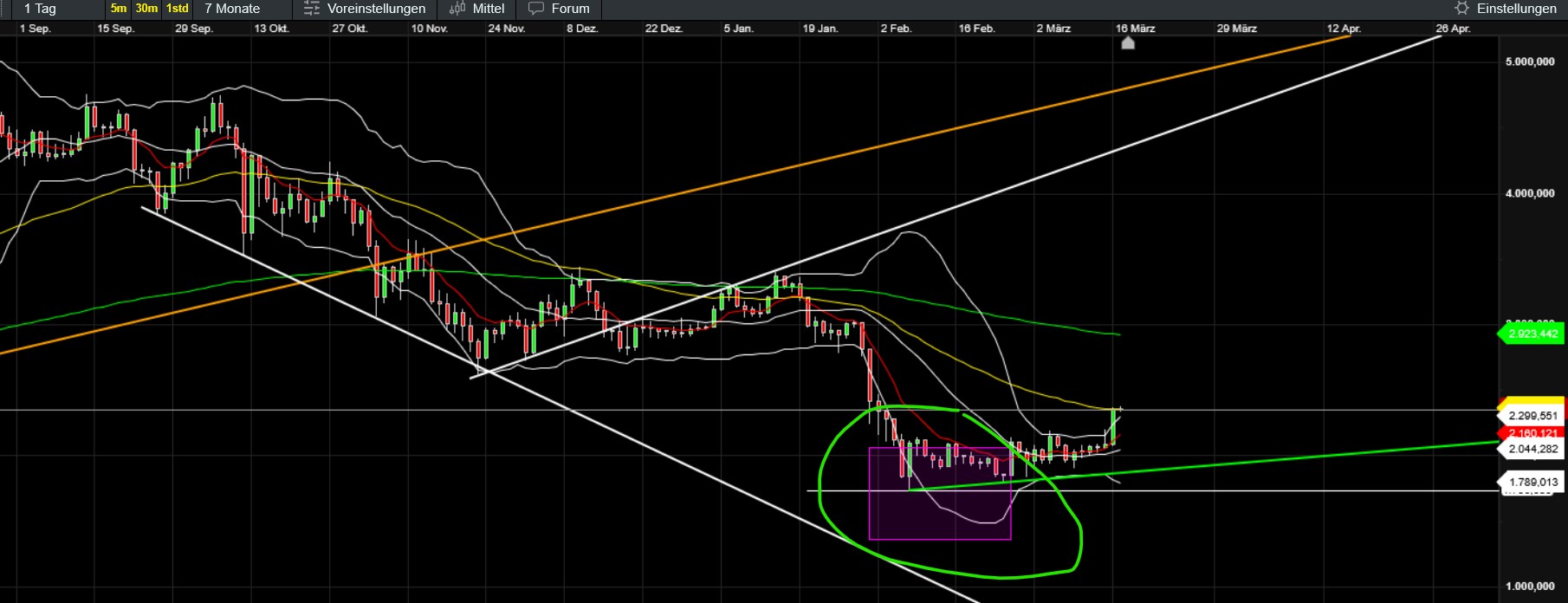Enable the 1std timeframe
The image size is (1568, 603).
coord(178,9)
